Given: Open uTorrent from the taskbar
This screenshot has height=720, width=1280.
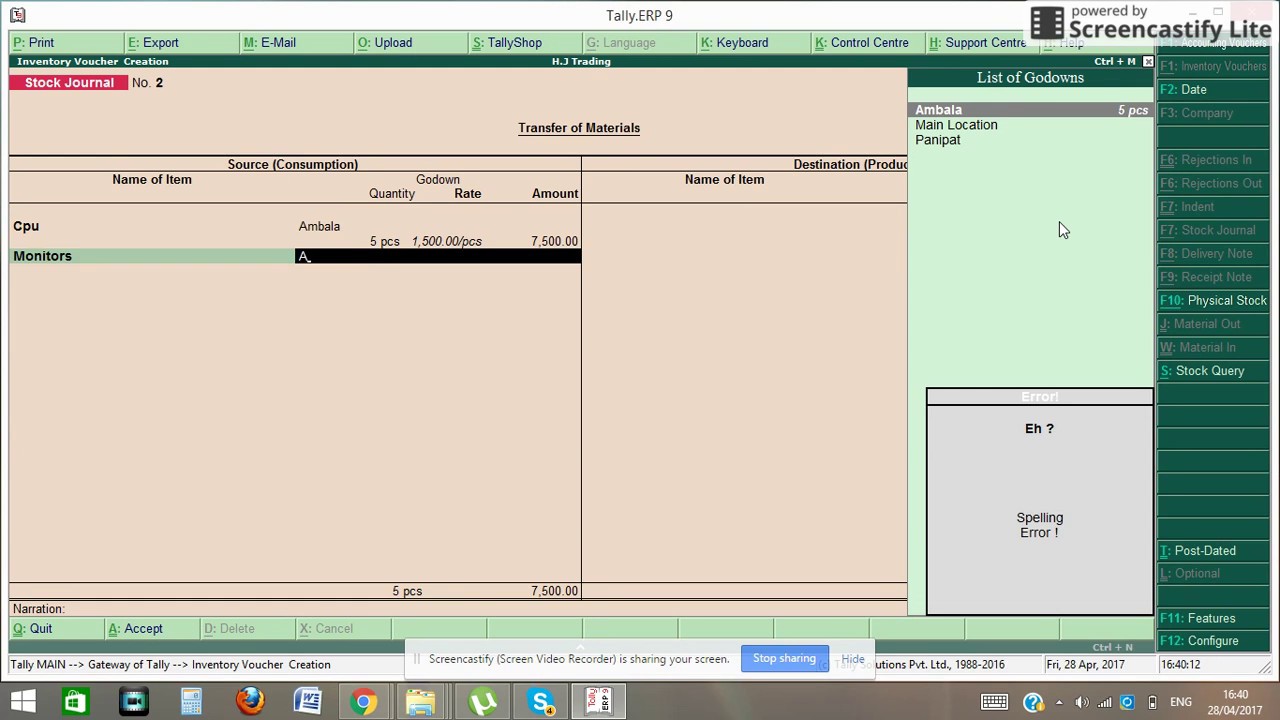Looking at the screenshot, I should pyautogui.click(x=483, y=702).
